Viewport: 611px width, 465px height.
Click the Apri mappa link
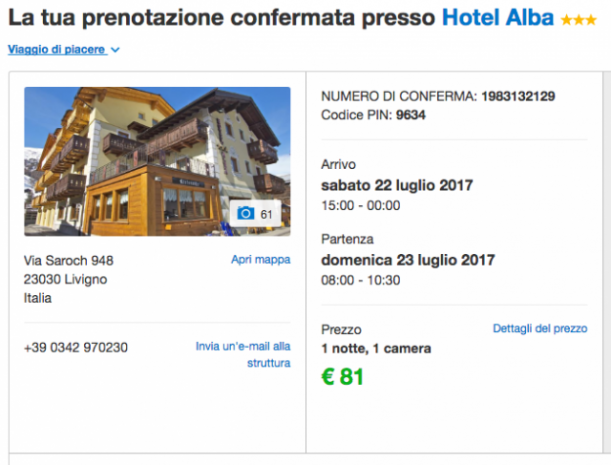(x=260, y=259)
